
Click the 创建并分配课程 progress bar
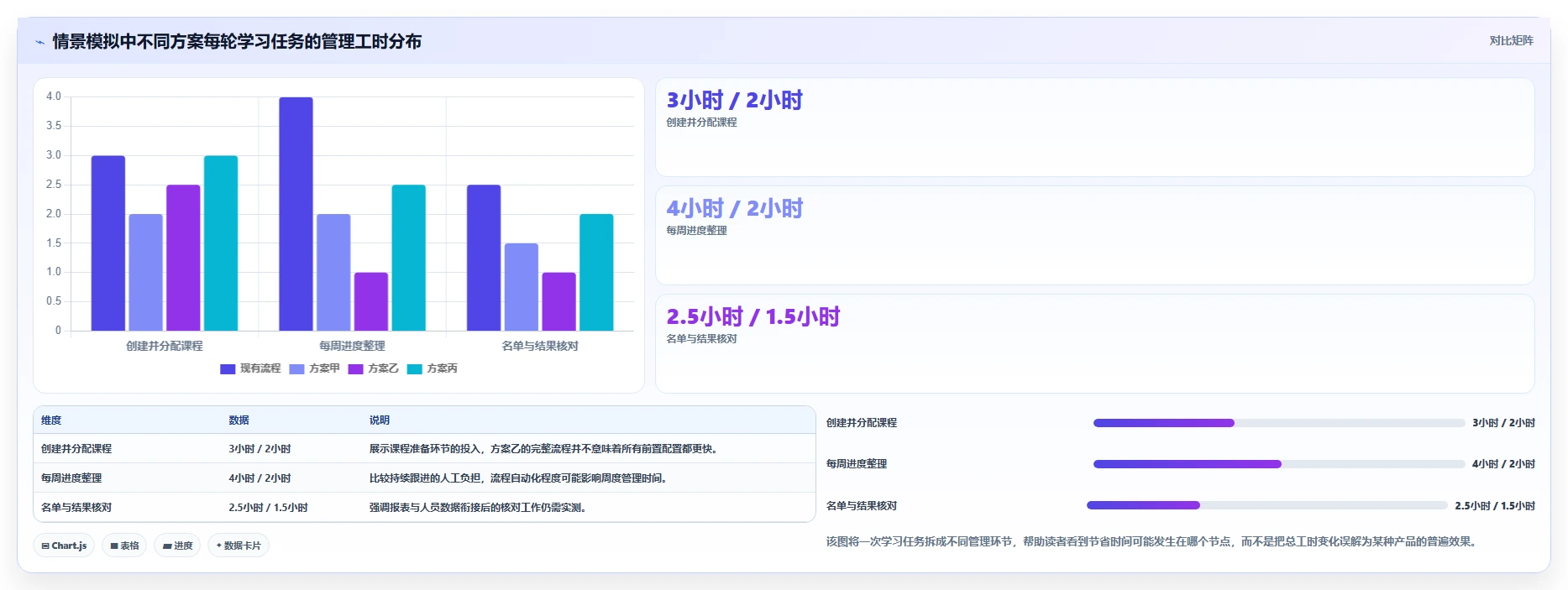[x=1278, y=423]
